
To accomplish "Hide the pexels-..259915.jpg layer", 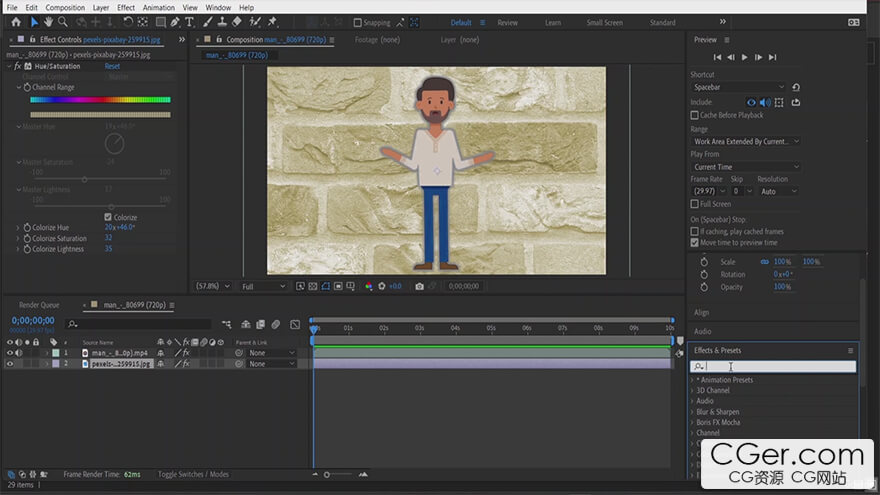I will (10, 364).
